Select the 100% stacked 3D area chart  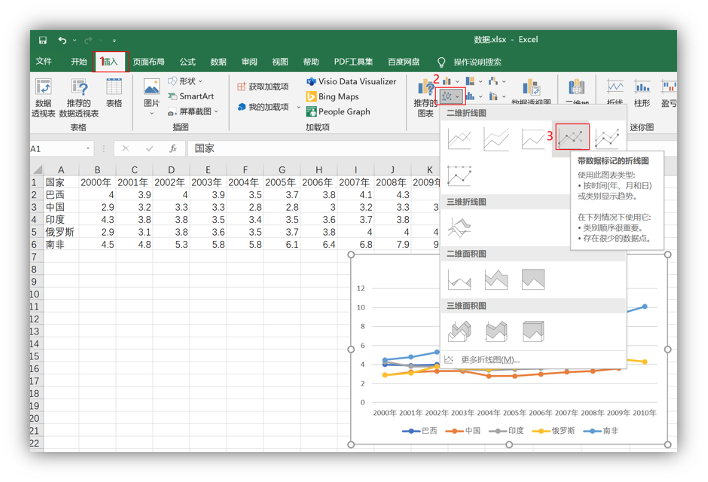click(x=533, y=331)
